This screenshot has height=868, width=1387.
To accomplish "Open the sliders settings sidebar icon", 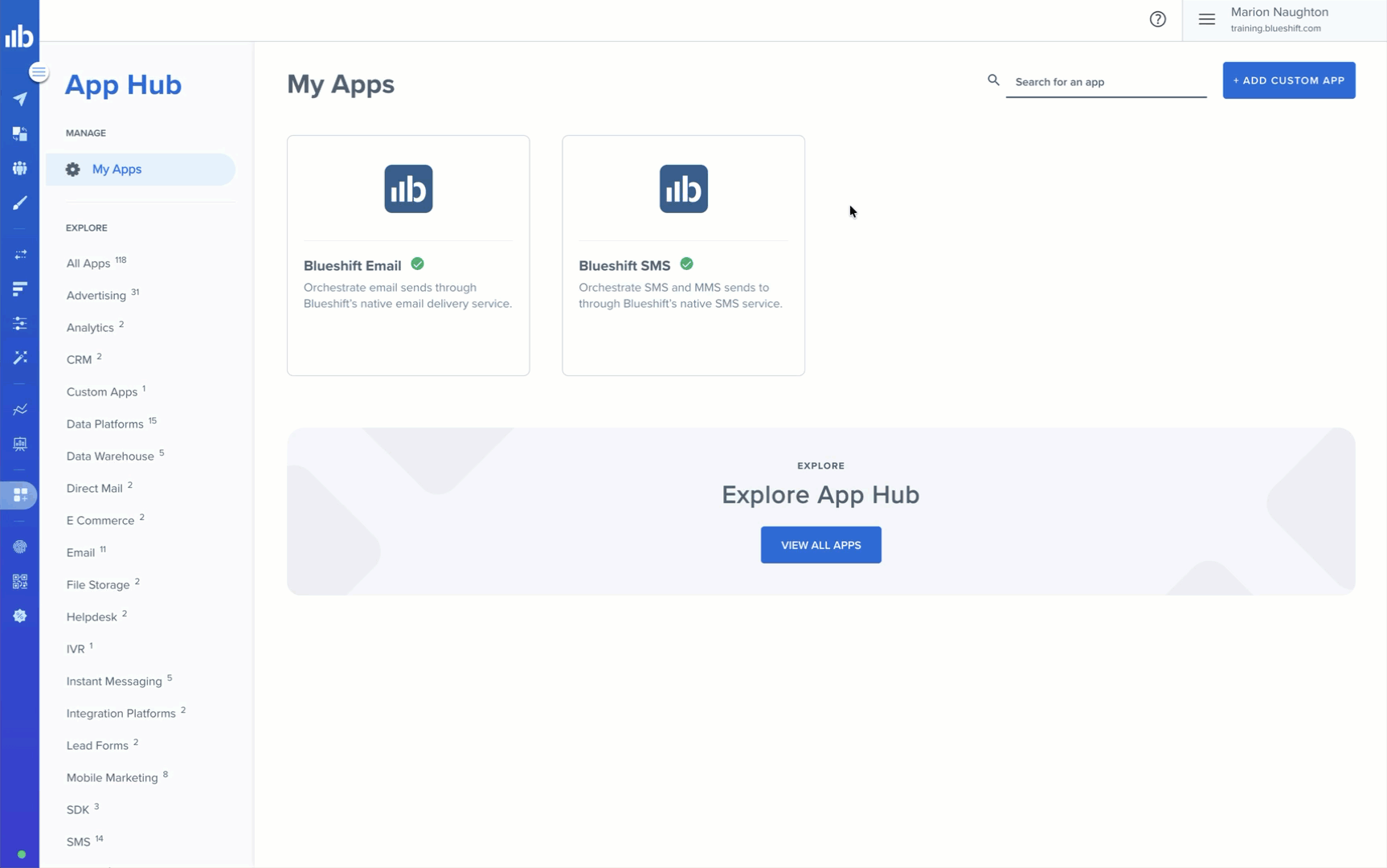I will point(20,323).
